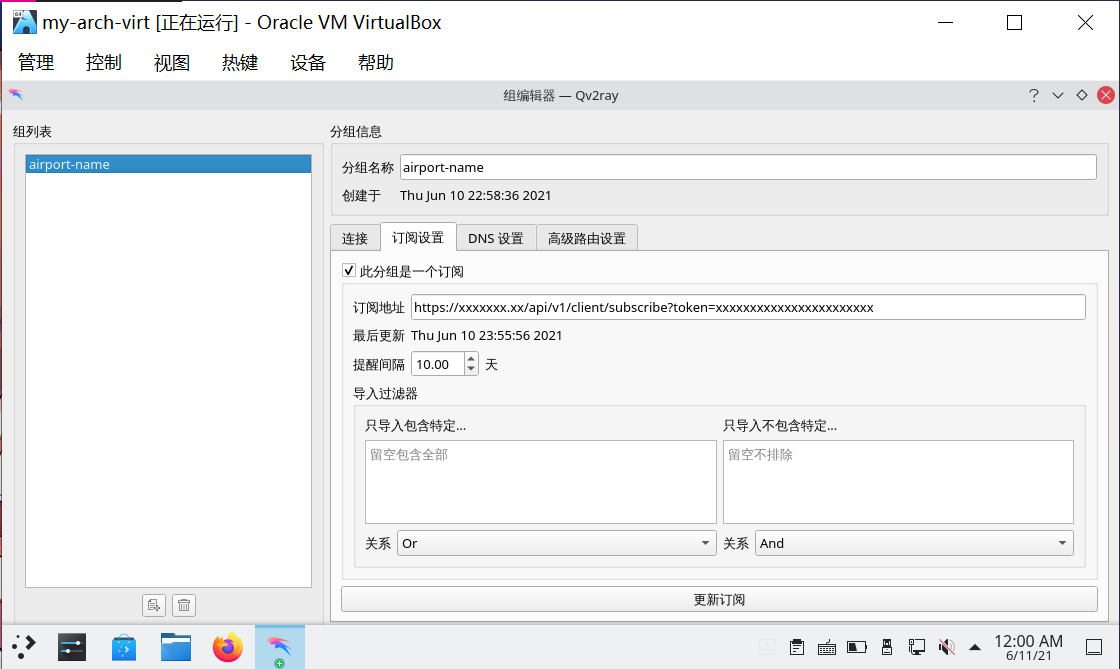Click the add new group icon
The height and width of the screenshot is (669, 1120).
tap(153, 605)
